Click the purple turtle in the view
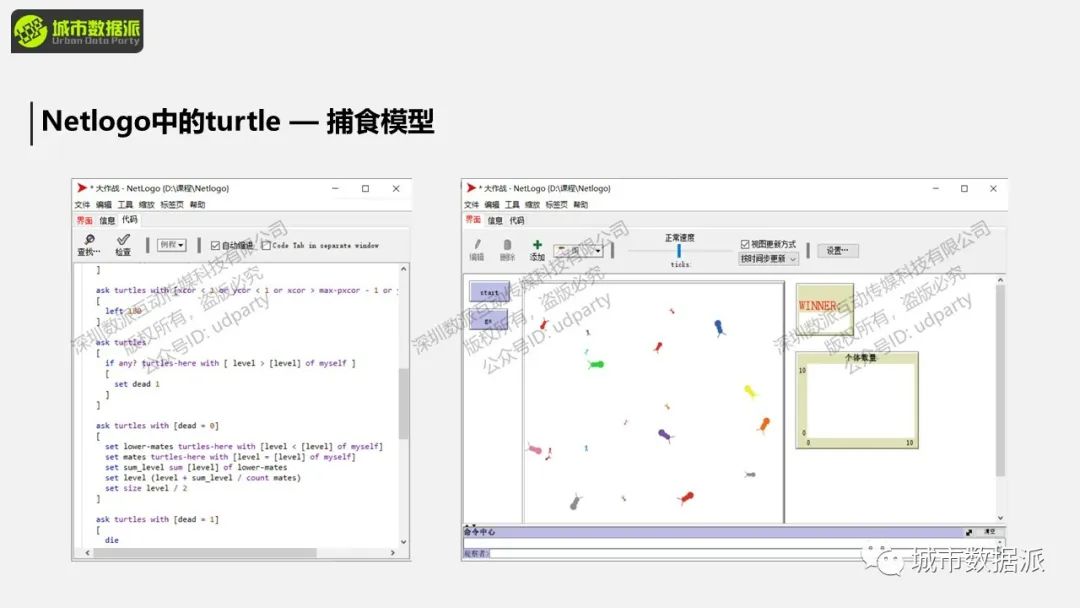The width and height of the screenshot is (1080, 608). point(665,435)
